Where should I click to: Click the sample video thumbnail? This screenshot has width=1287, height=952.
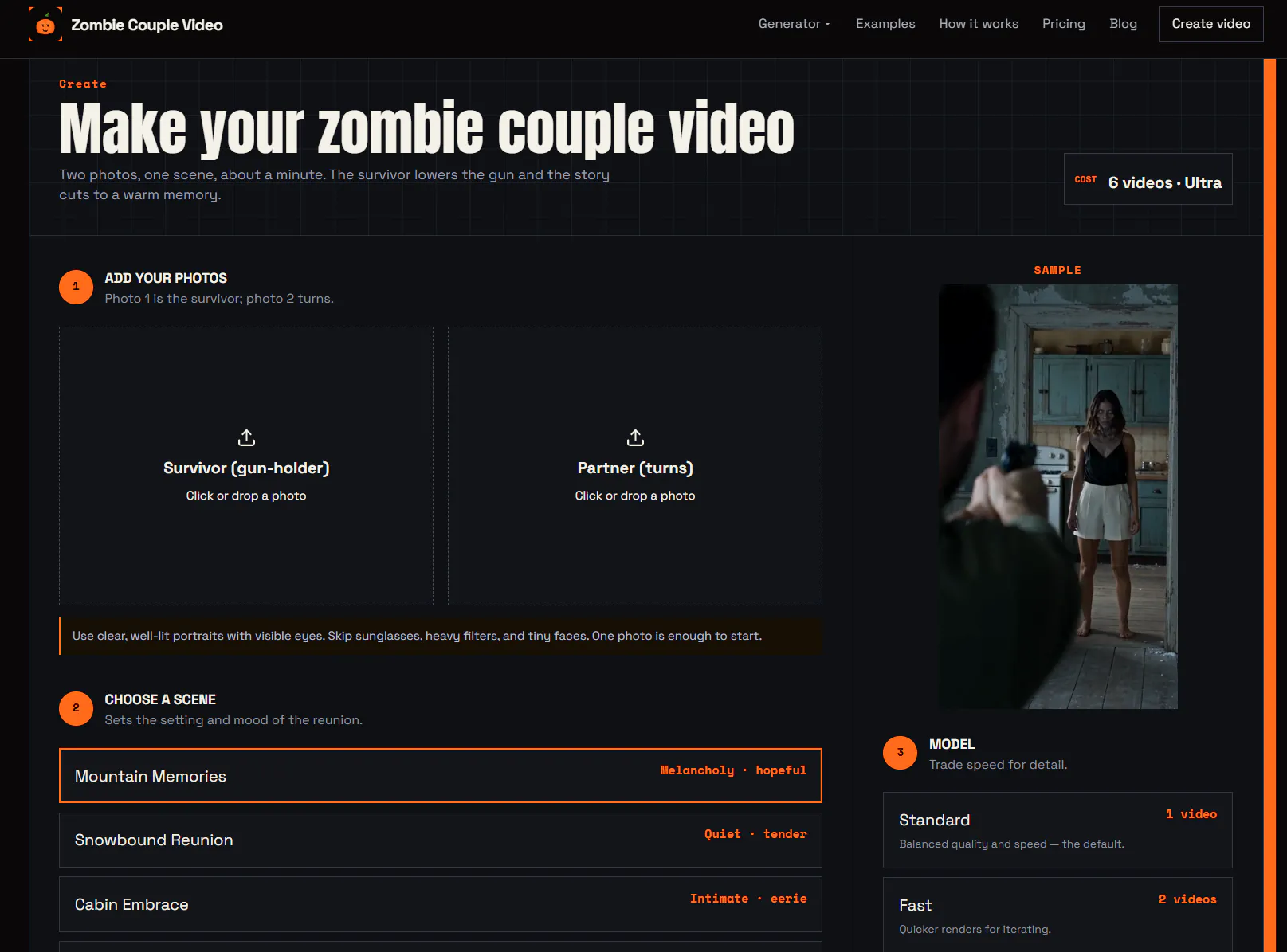(x=1058, y=496)
